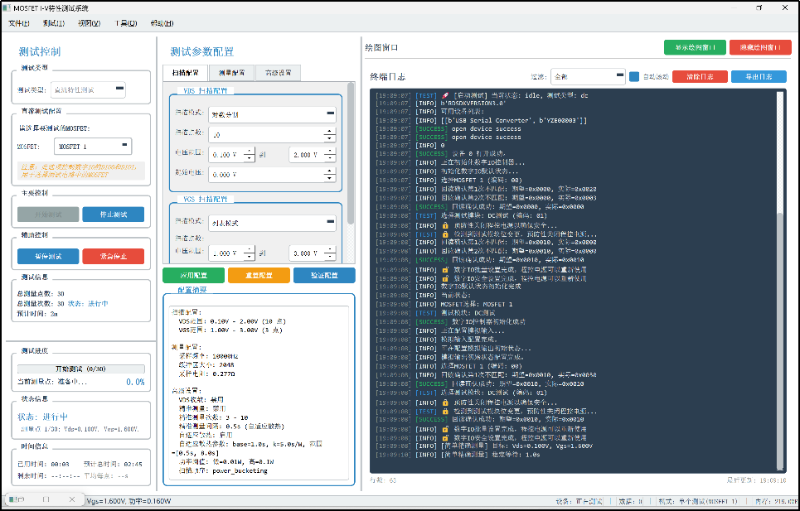
Task: Click the blue 验证配置 validate config button
Action: tap(324, 275)
